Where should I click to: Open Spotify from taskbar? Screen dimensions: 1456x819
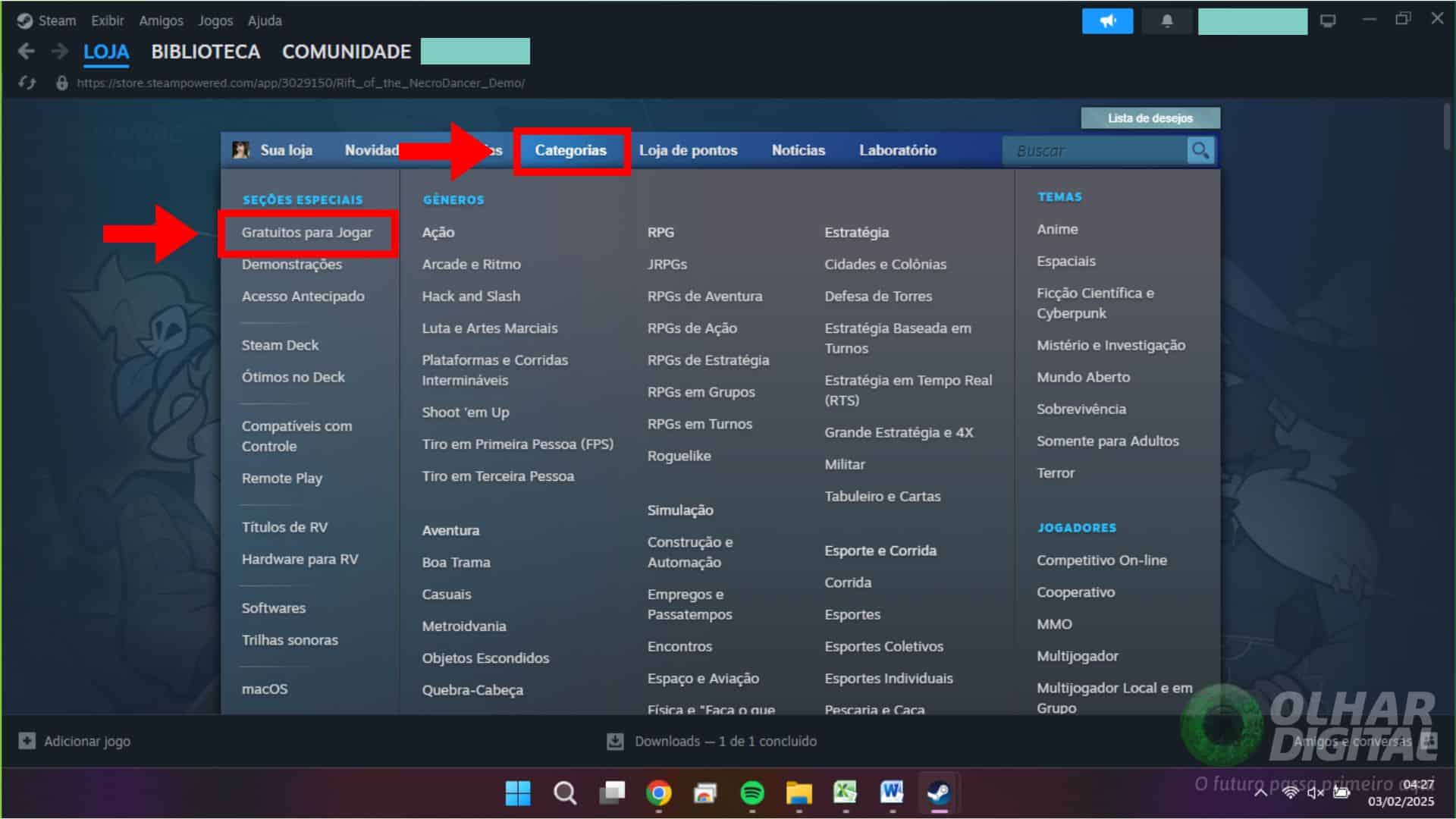pos(752,793)
